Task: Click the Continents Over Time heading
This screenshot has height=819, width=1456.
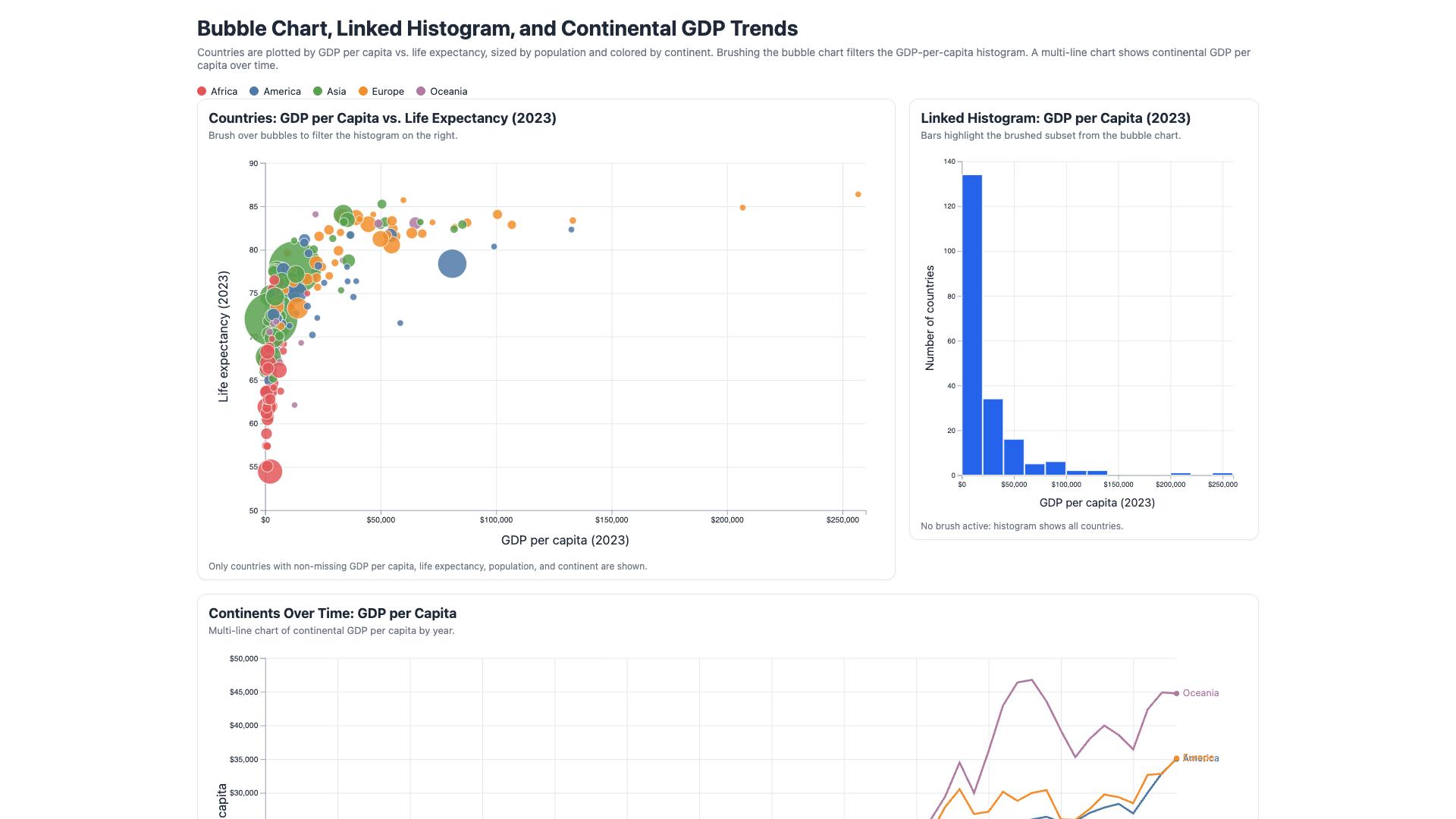Action: pyautogui.click(x=332, y=613)
